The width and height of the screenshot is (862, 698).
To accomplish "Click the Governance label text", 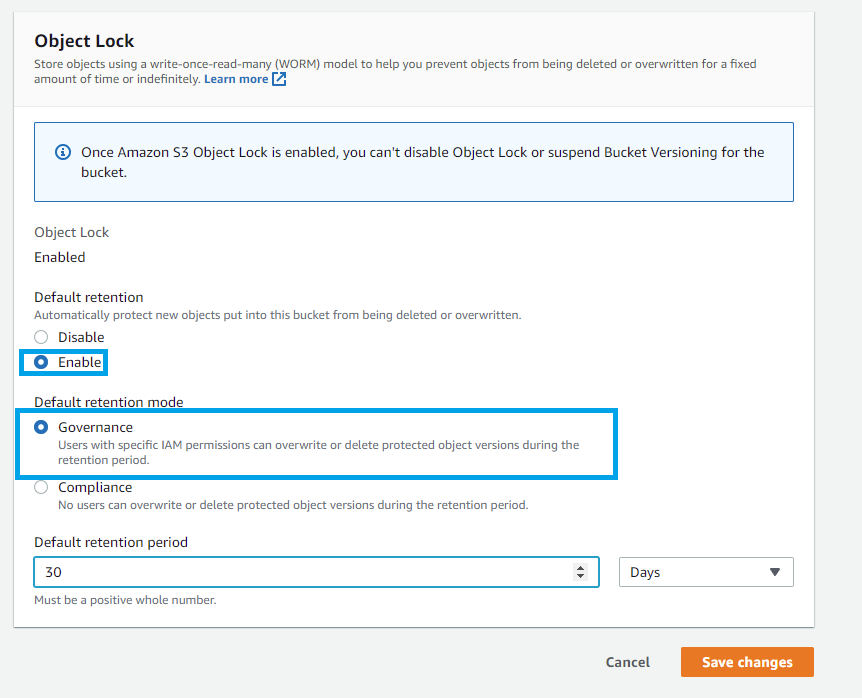I will pyautogui.click(x=96, y=427).
